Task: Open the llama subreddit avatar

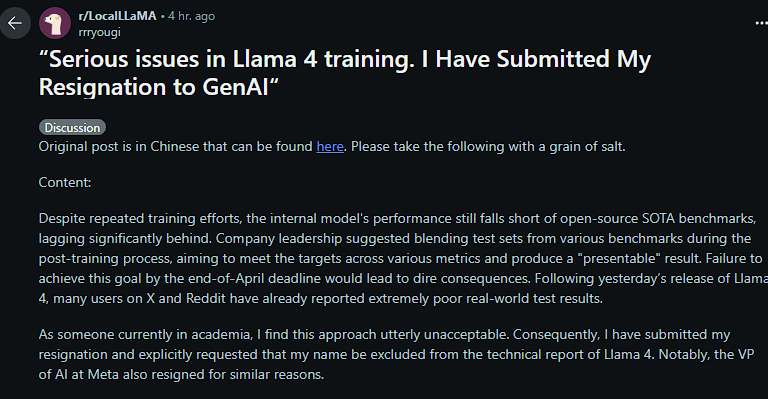Action: pyautogui.click(x=55, y=23)
